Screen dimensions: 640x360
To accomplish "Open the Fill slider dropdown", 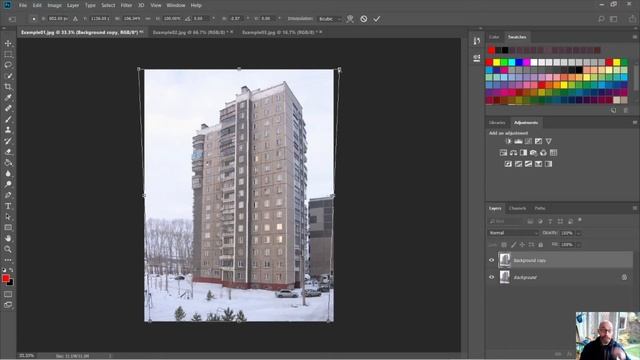I will 578,244.
